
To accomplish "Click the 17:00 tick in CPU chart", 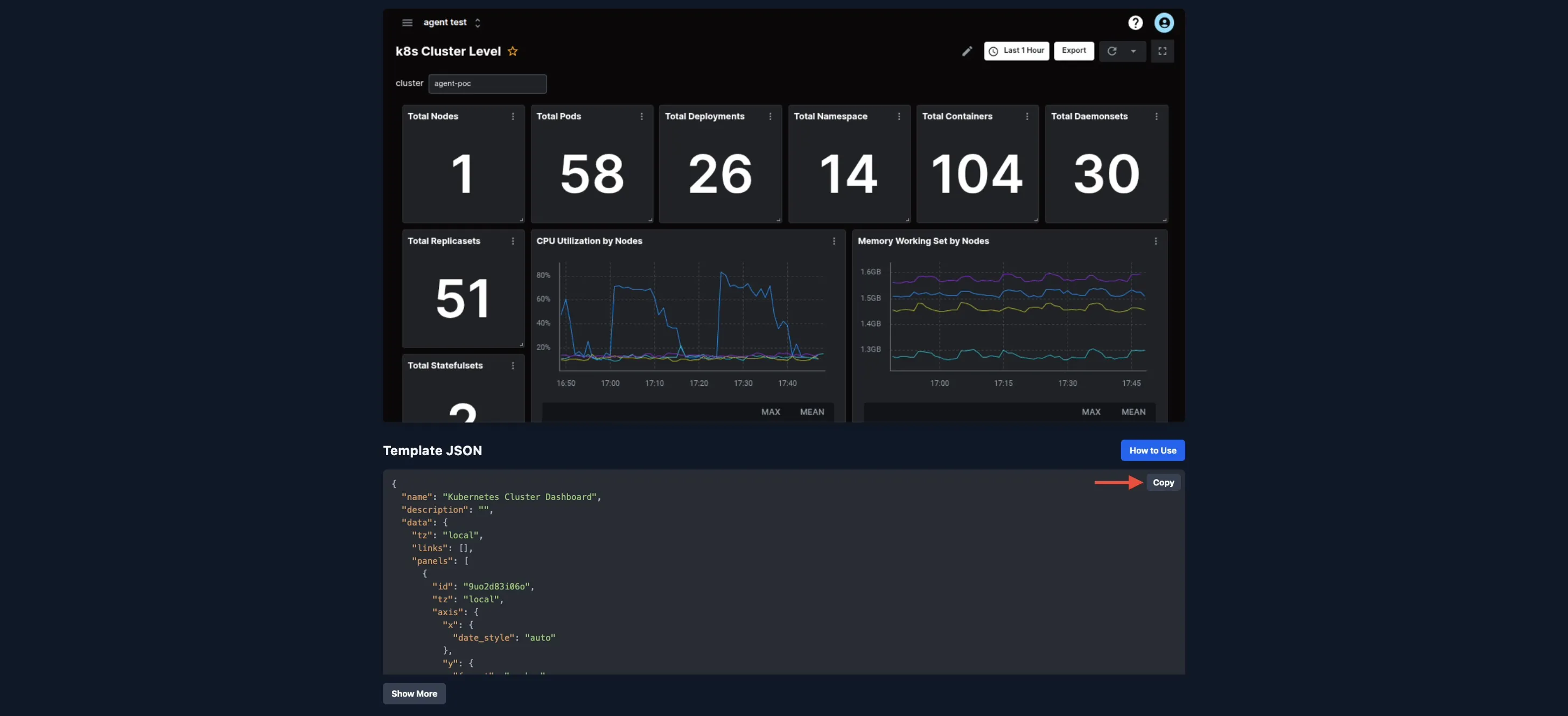I will point(610,383).
